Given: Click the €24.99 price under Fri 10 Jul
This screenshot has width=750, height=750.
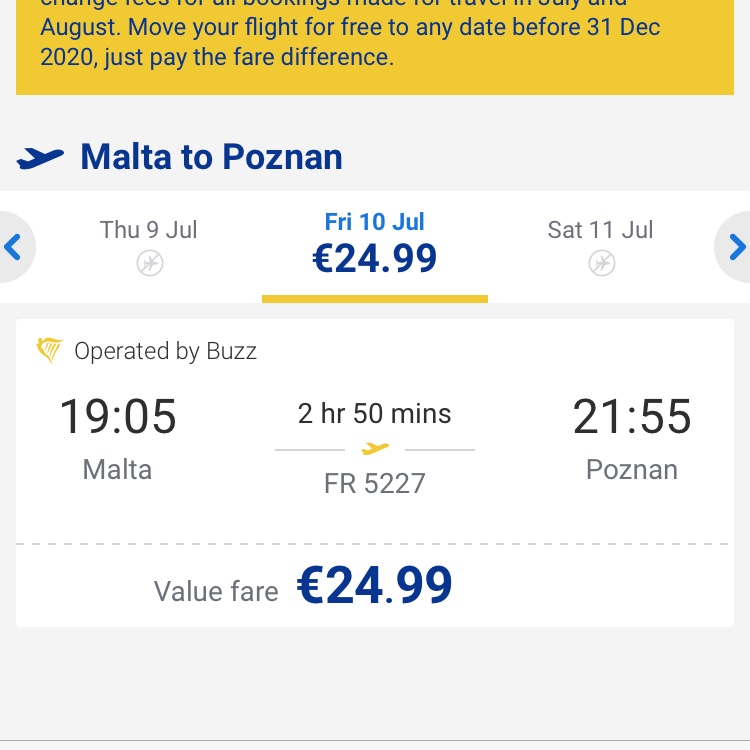Looking at the screenshot, I should (x=375, y=259).
